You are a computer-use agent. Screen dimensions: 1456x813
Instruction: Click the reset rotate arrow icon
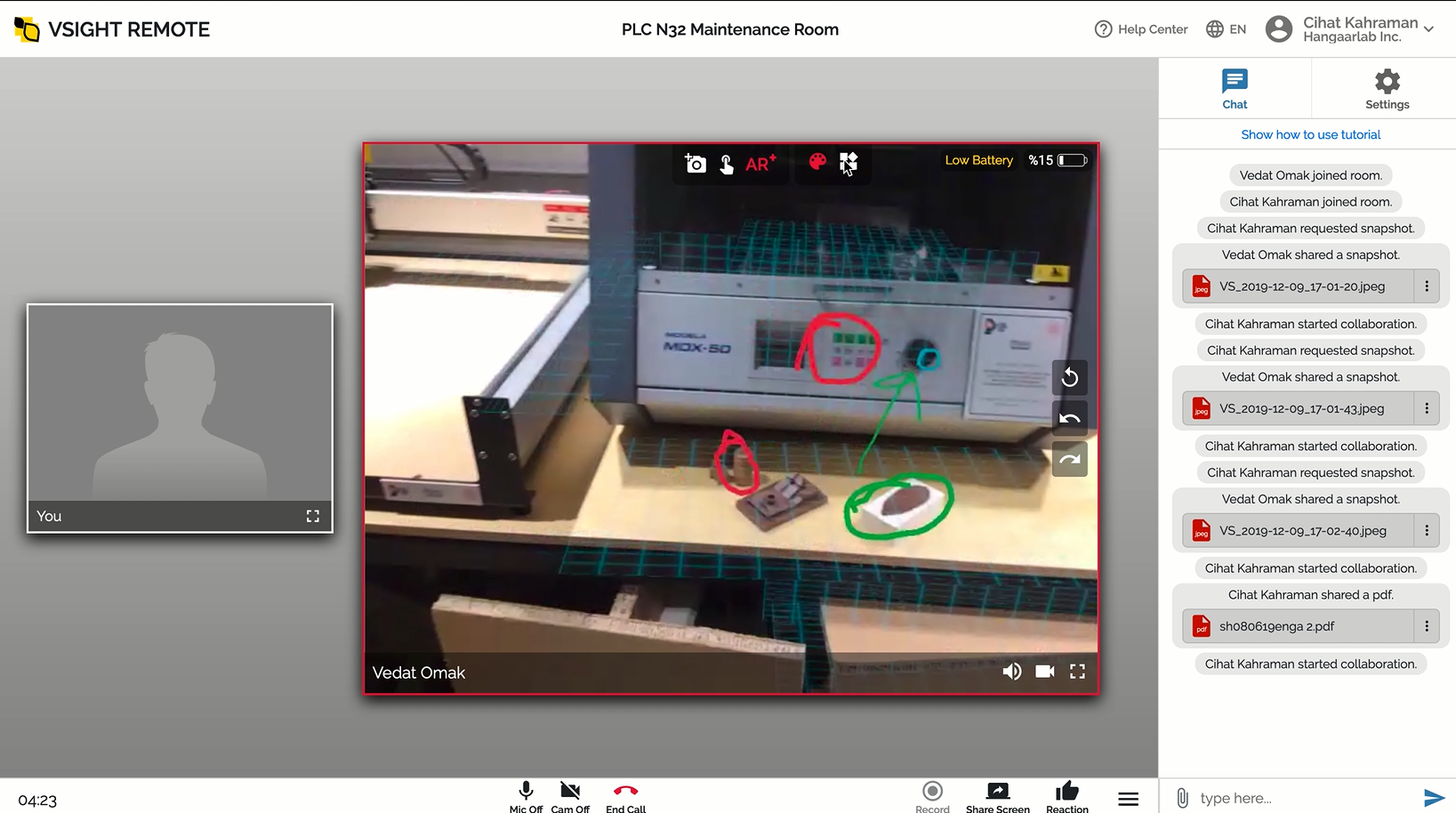tap(1069, 378)
